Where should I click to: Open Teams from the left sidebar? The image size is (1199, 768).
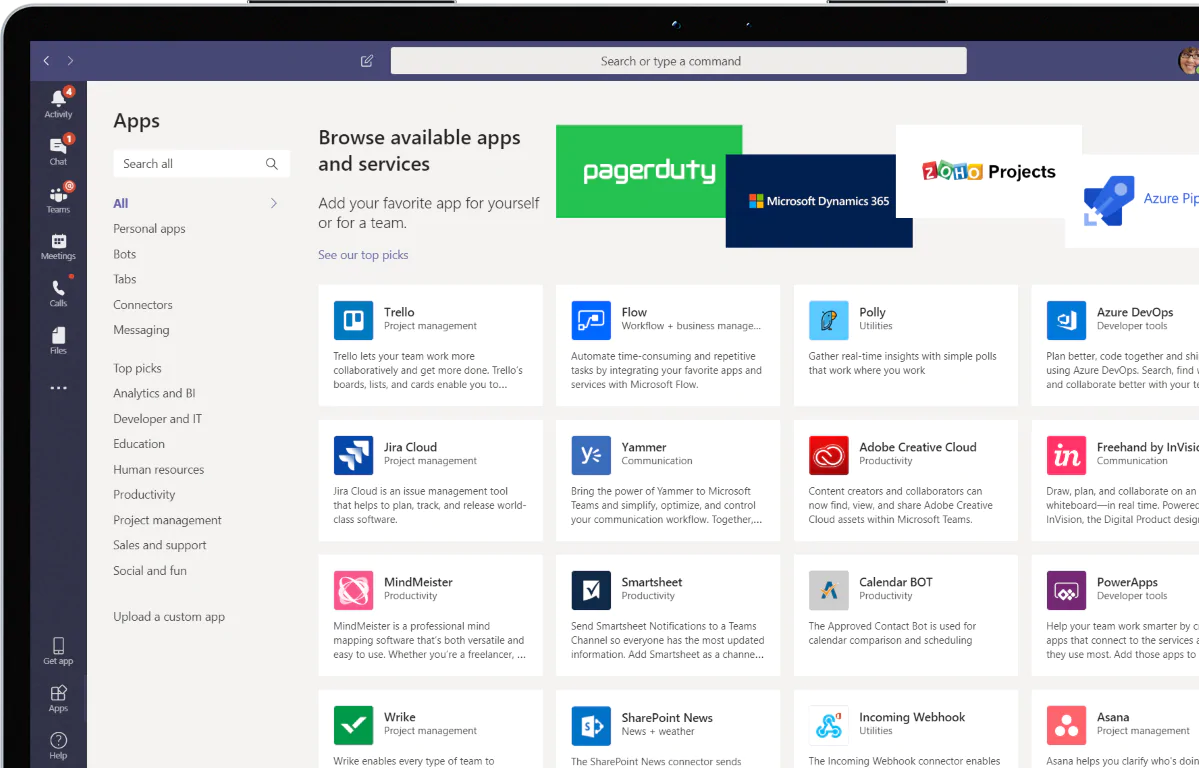tap(58, 197)
